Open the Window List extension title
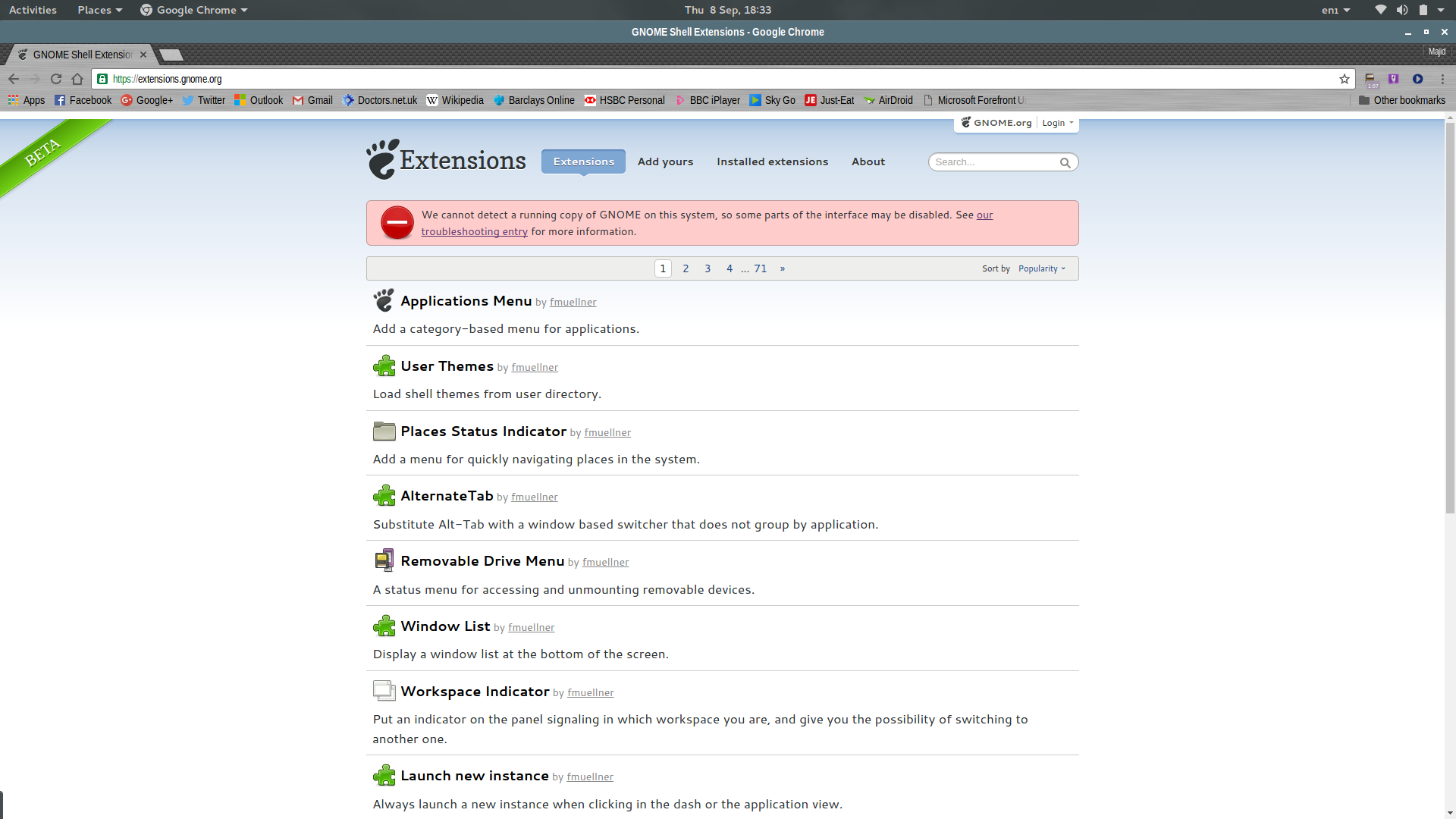This screenshot has width=1456, height=819. pos(445,626)
